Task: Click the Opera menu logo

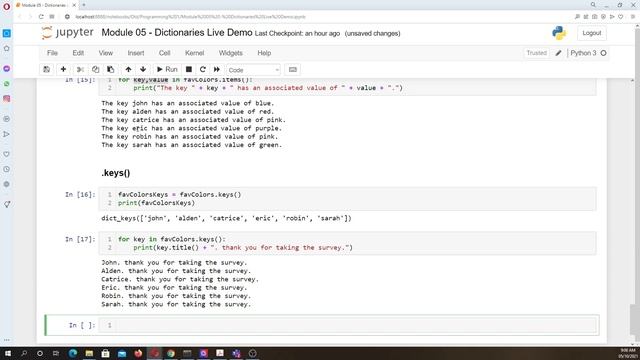Action: (x=6, y=6)
